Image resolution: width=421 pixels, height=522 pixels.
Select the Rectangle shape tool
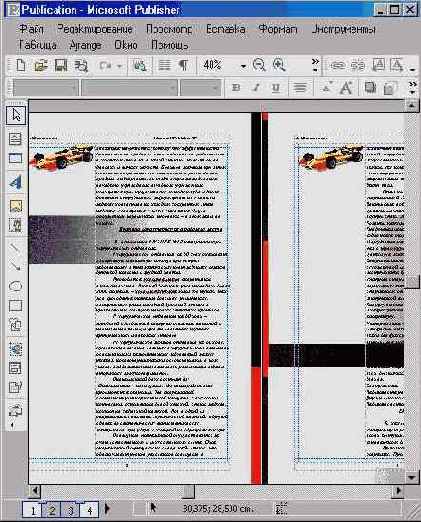[15, 305]
